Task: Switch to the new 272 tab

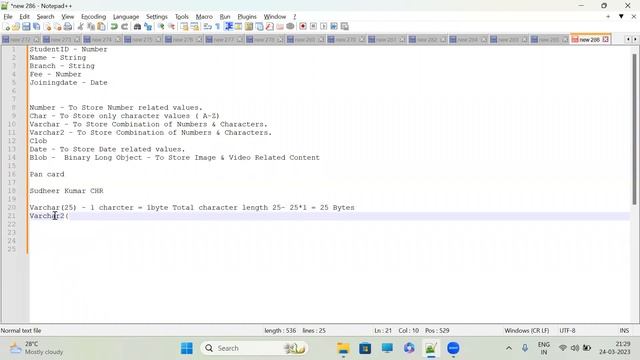Action: click(x=20, y=40)
